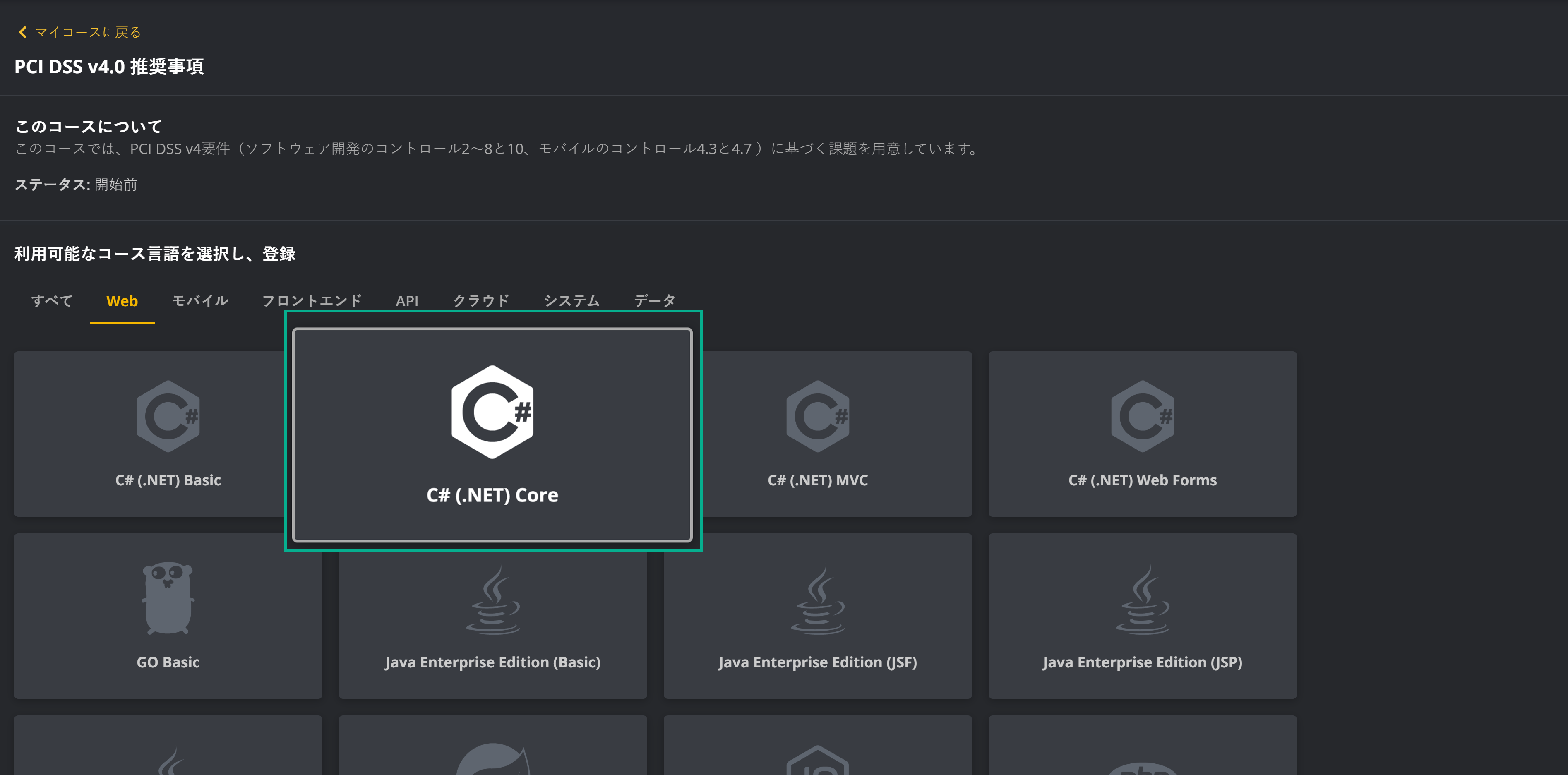Choose the C# (.NET) MVC label

817,480
